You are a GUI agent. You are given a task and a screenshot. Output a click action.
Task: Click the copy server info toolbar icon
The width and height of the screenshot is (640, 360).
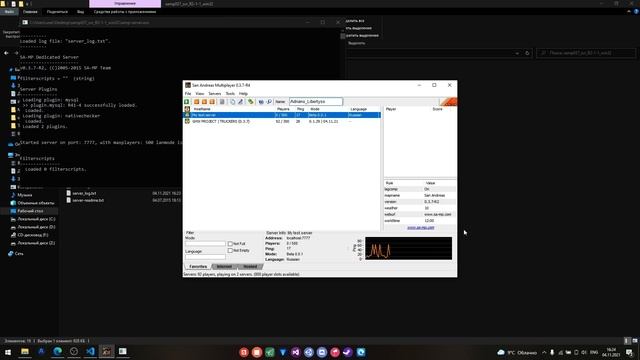pos(232,102)
